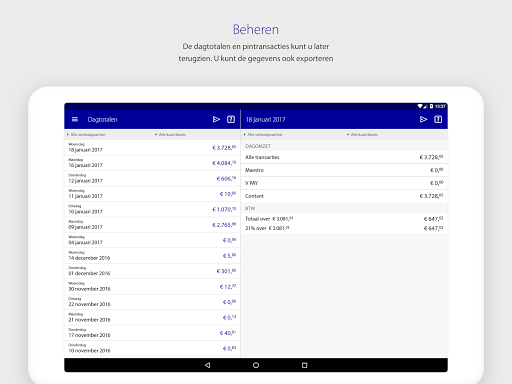Select the 11 januari 2017 row
This screenshot has height=384, width=512.
pos(152,194)
